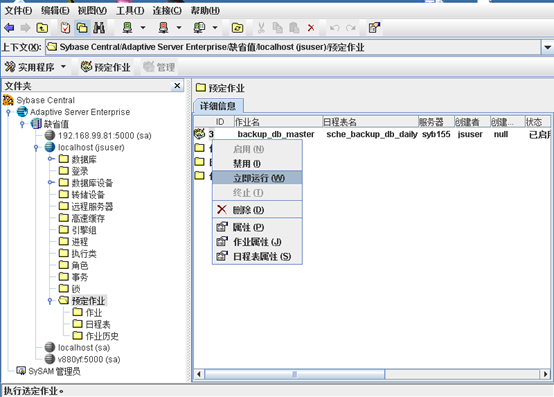The width and height of the screenshot is (554, 397).
Task: Click the Paste toolbar icon
Action: pyautogui.click(x=294, y=28)
